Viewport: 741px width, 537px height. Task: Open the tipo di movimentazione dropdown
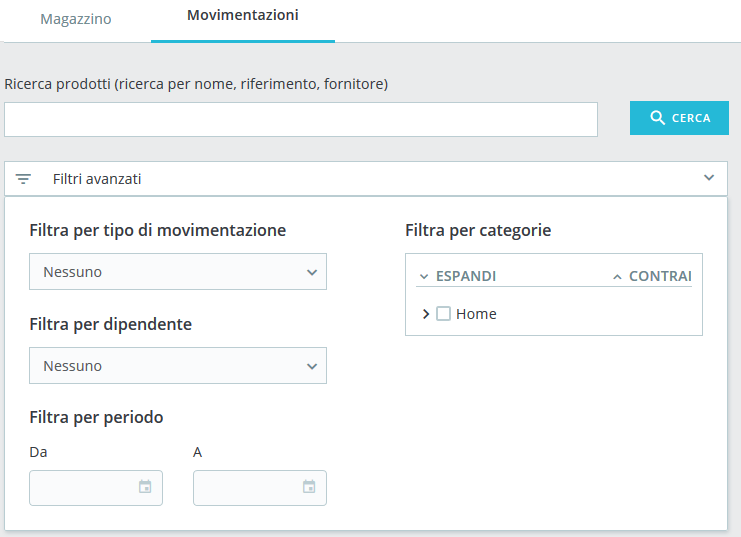coord(178,272)
